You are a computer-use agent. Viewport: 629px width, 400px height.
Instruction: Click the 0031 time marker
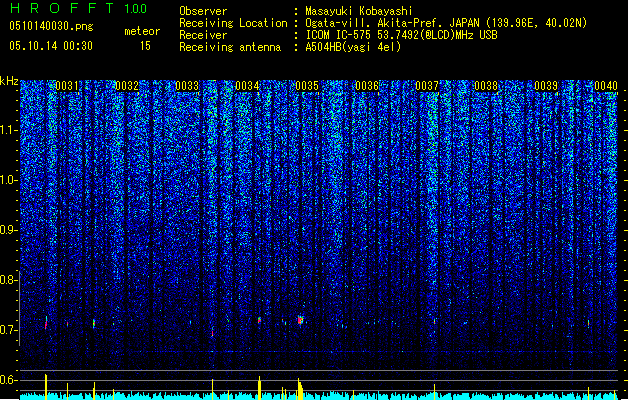pos(67,86)
